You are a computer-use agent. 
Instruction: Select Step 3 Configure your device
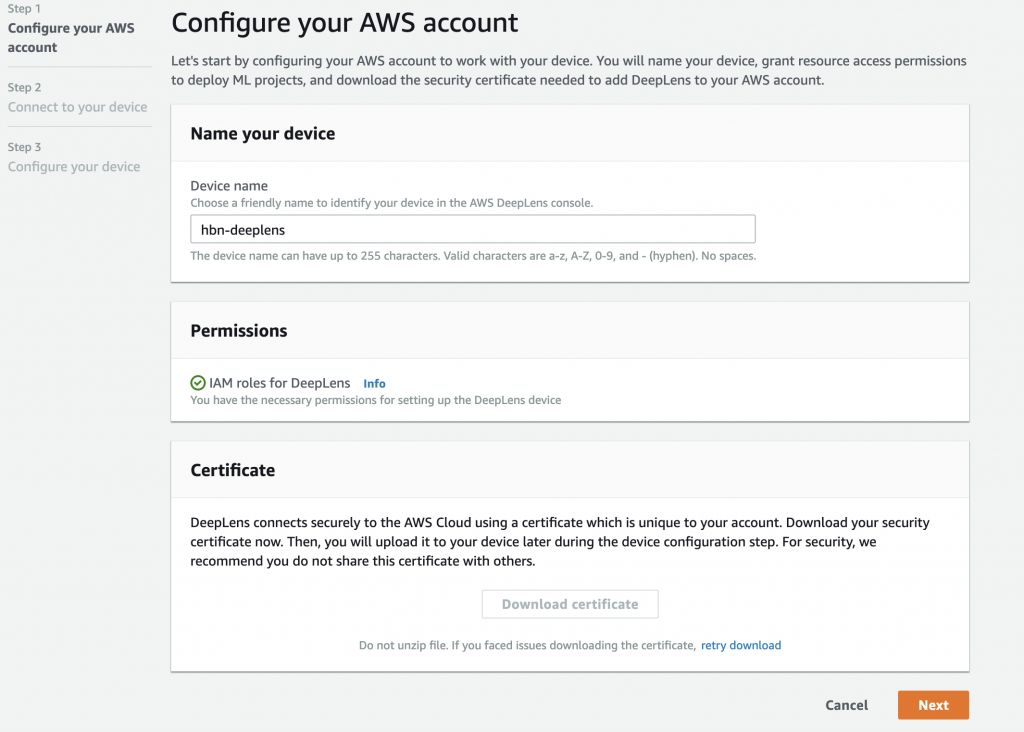pos(74,167)
